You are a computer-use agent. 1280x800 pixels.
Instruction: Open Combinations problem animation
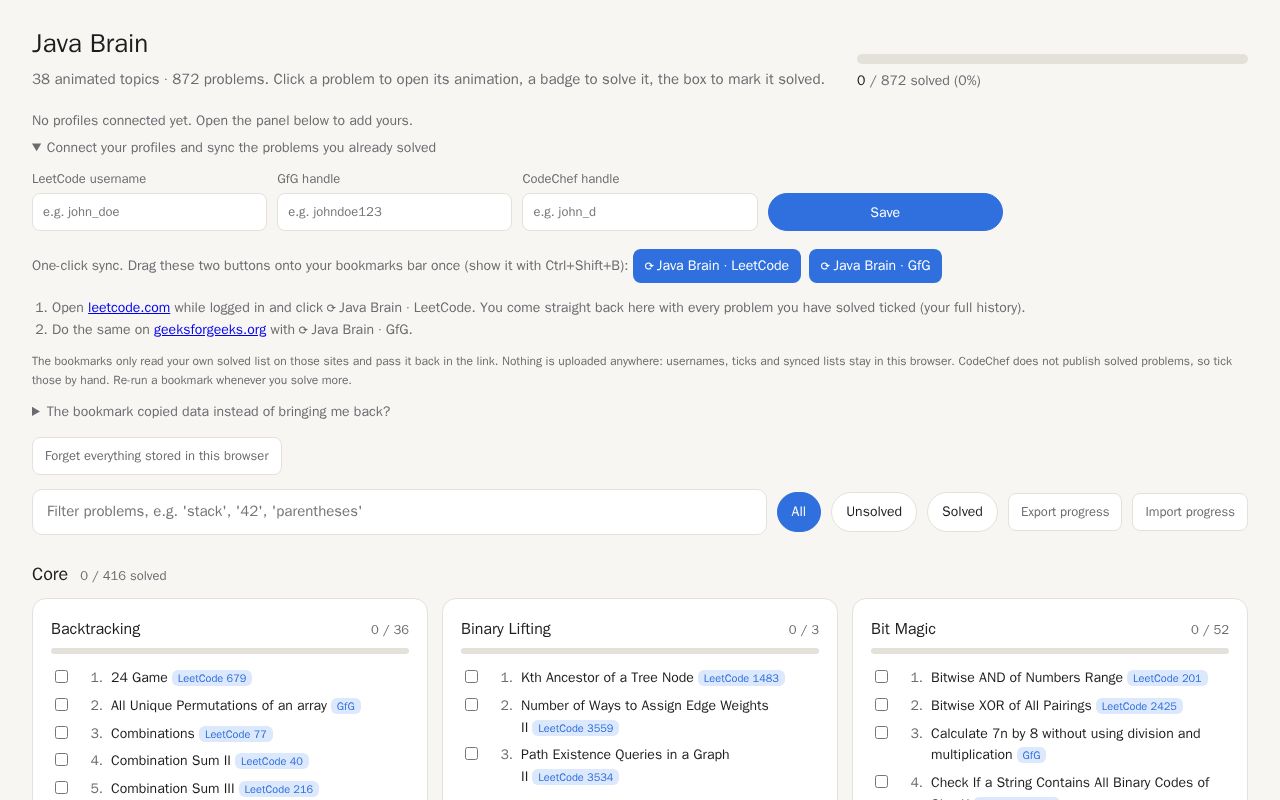pyautogui.click(x=153, y=733)
